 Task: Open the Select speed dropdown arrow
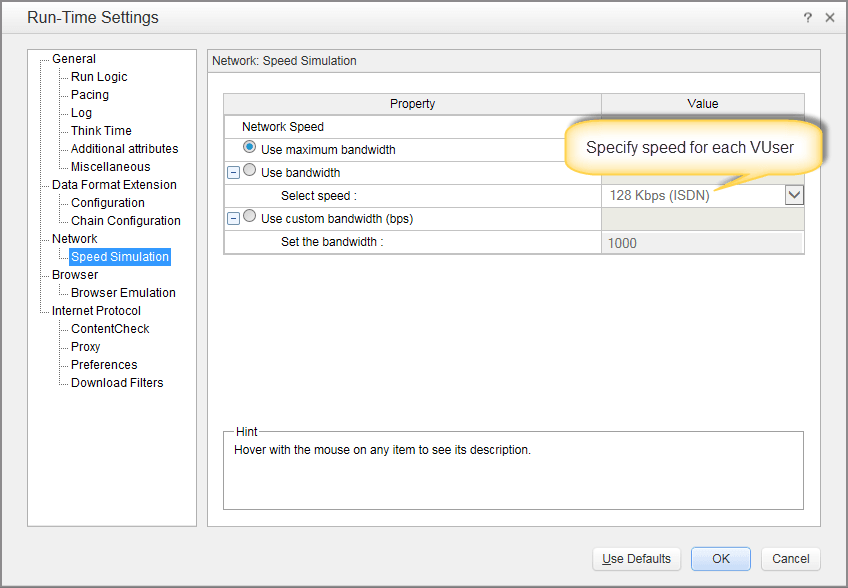click(x=794, y=195)
